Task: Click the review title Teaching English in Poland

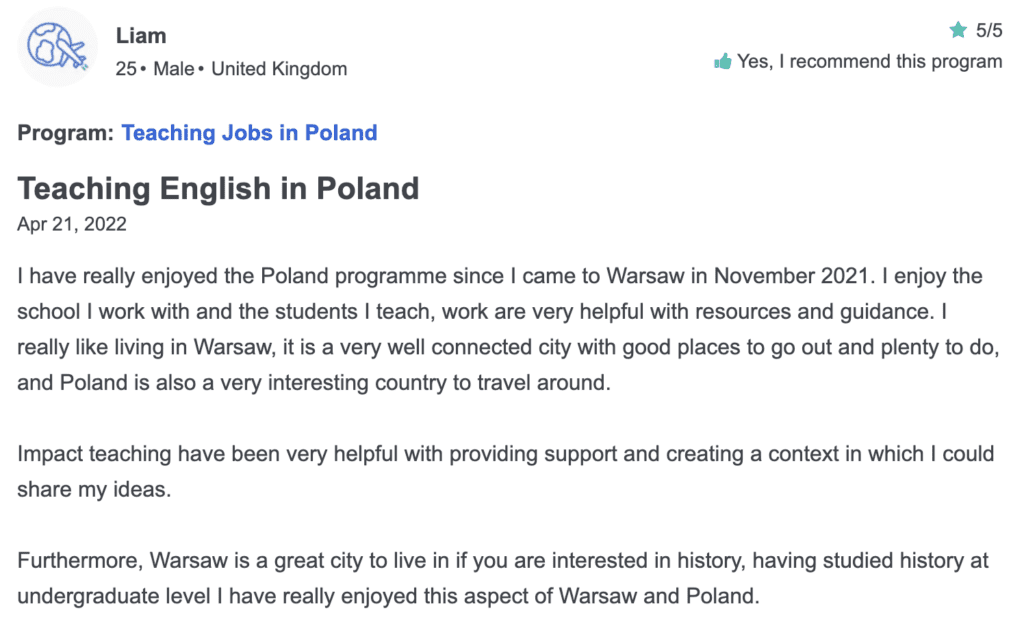Action: [218, 189]
